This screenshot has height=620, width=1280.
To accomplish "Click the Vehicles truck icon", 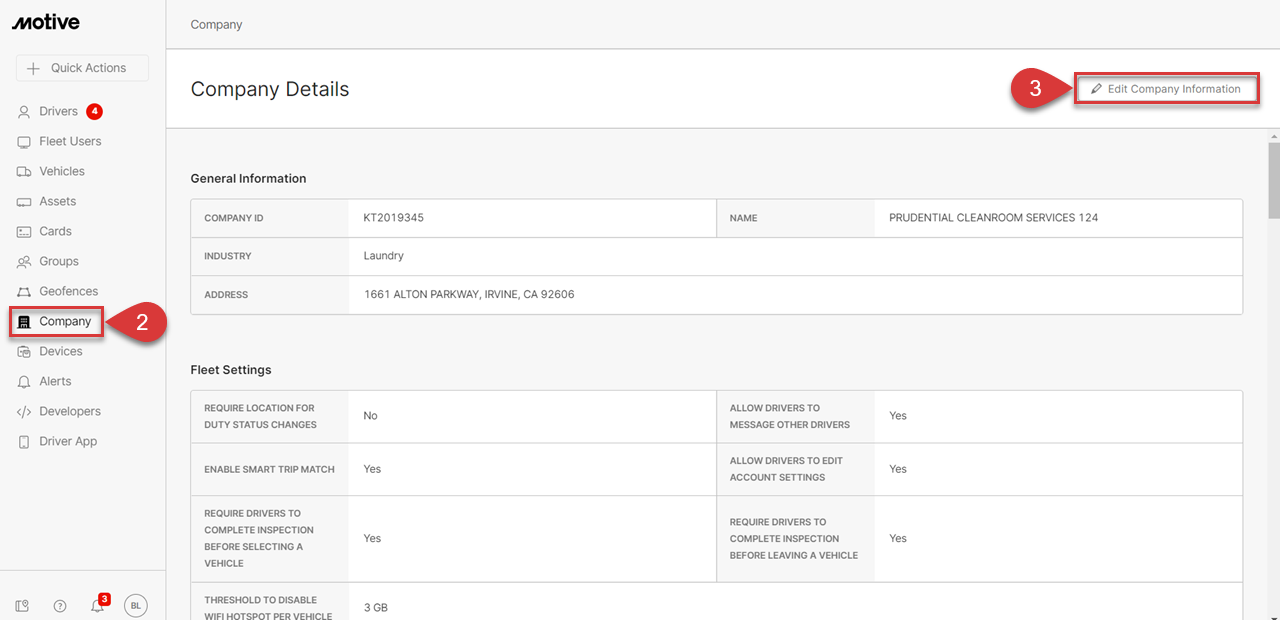I will [24, 172].
